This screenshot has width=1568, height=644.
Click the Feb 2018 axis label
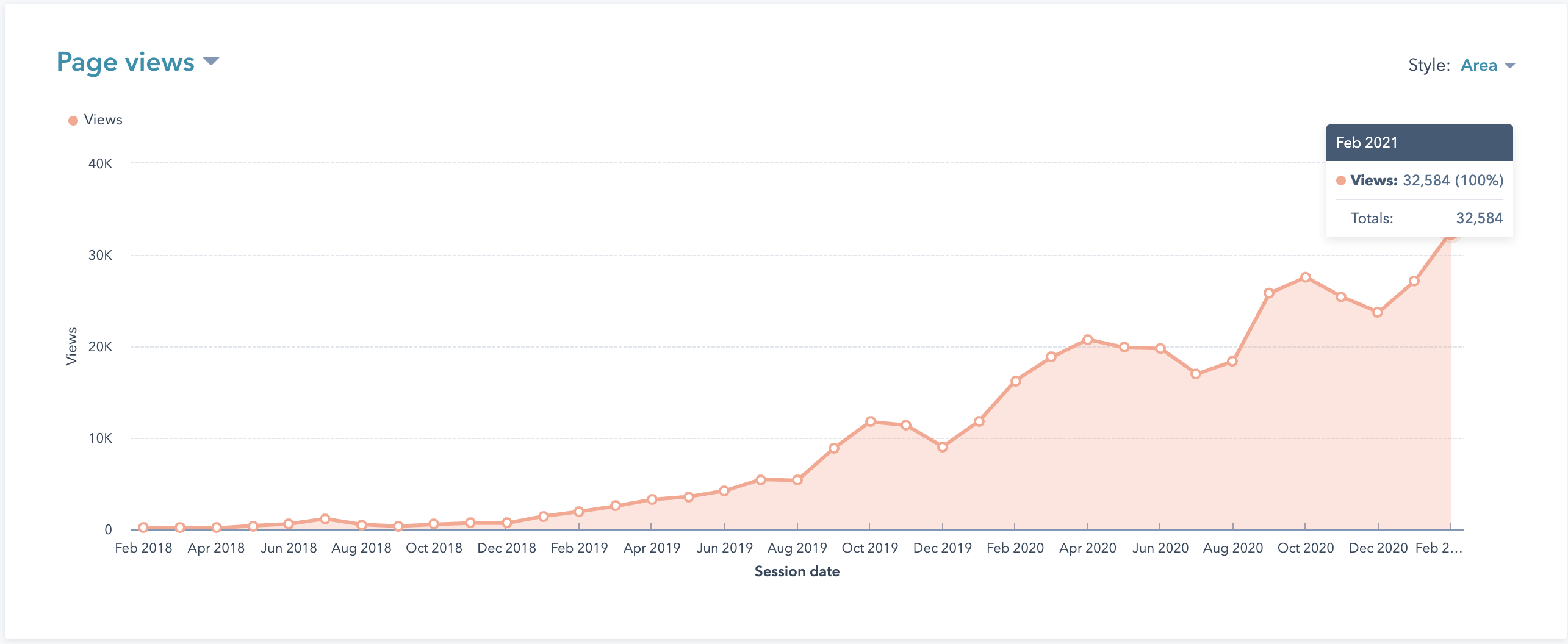pos(143,548)
